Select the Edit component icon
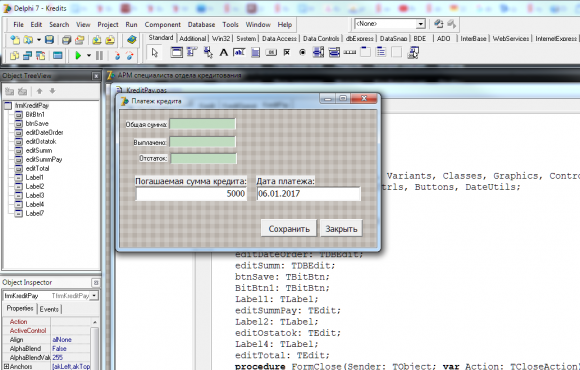The width and height of the screenshot is (580, 370). pyautogui.click(x=239, y=53)
